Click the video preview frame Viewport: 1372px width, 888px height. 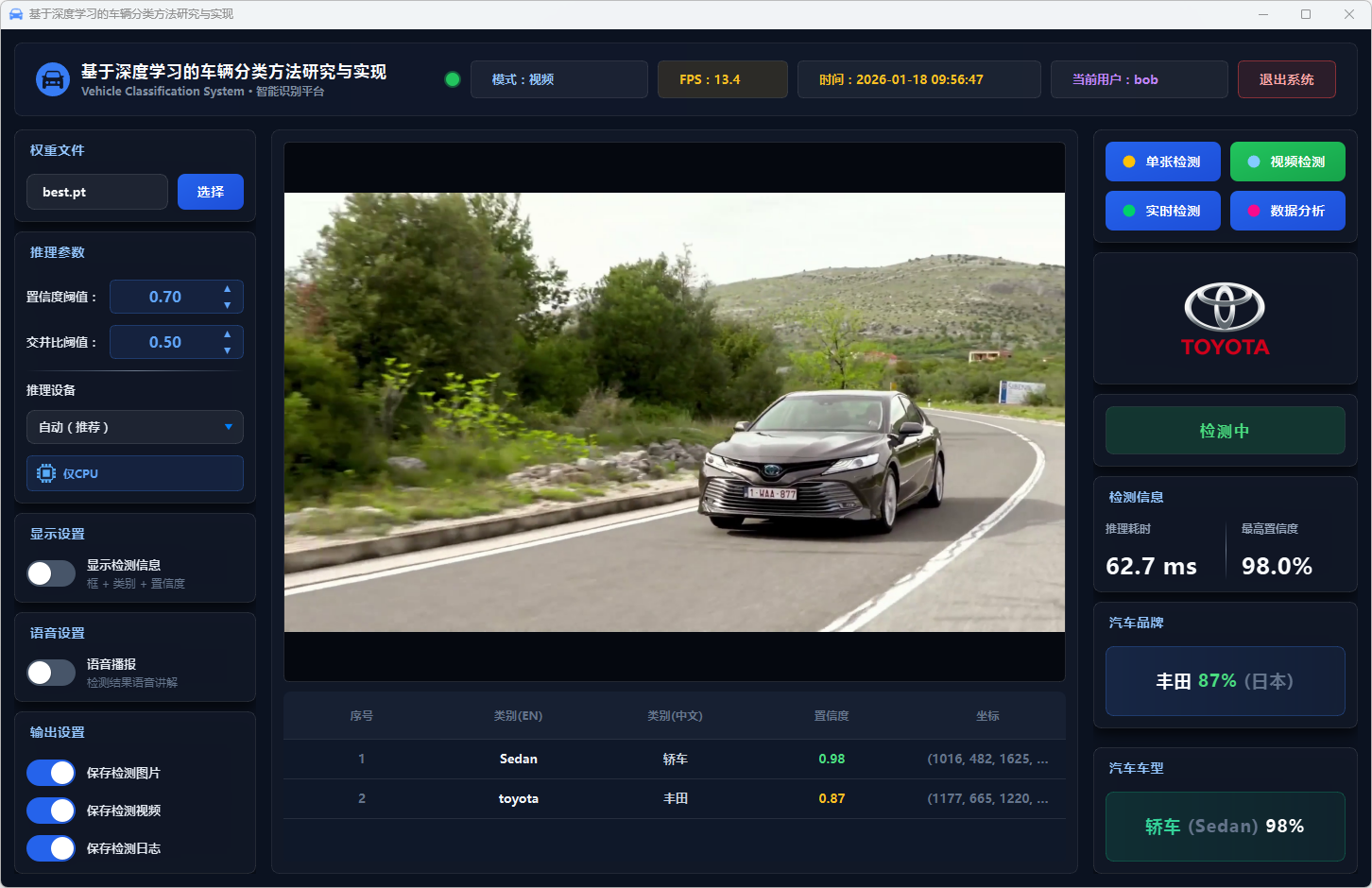tap(675, 412)
